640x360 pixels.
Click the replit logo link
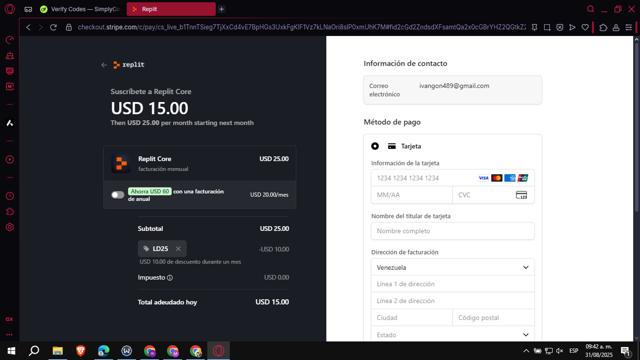pyautogui.click(x=129, y=64)
